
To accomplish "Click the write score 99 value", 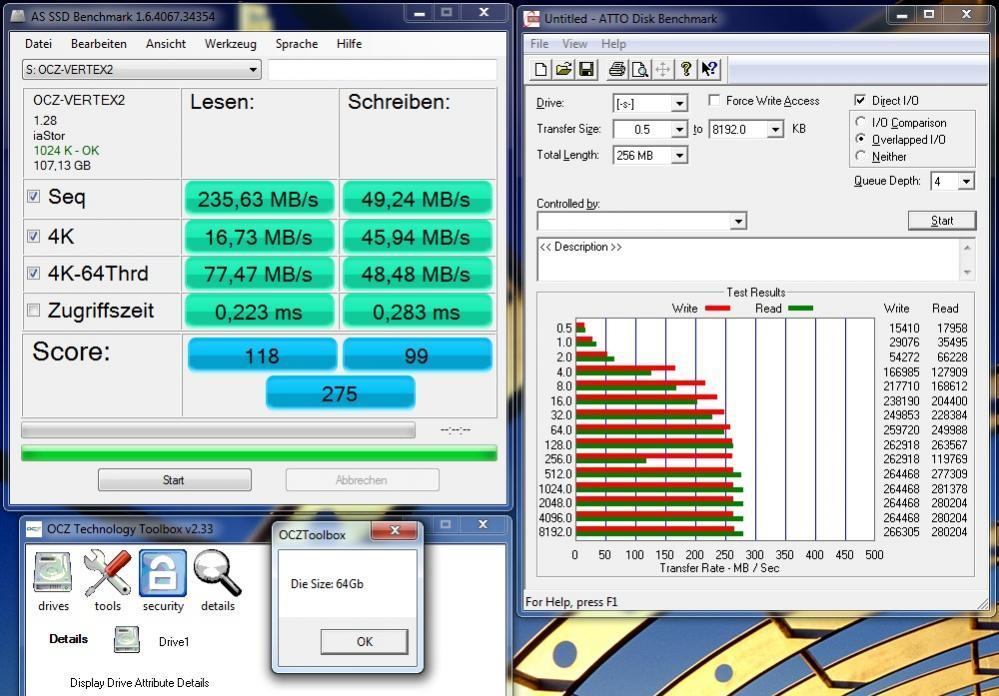I will (417, 355).
